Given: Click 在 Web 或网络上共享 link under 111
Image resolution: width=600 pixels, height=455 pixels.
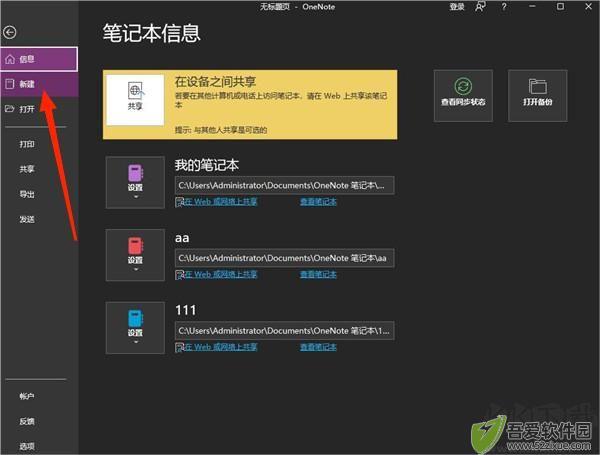Looking at the screenshot, I should point(221,347).
